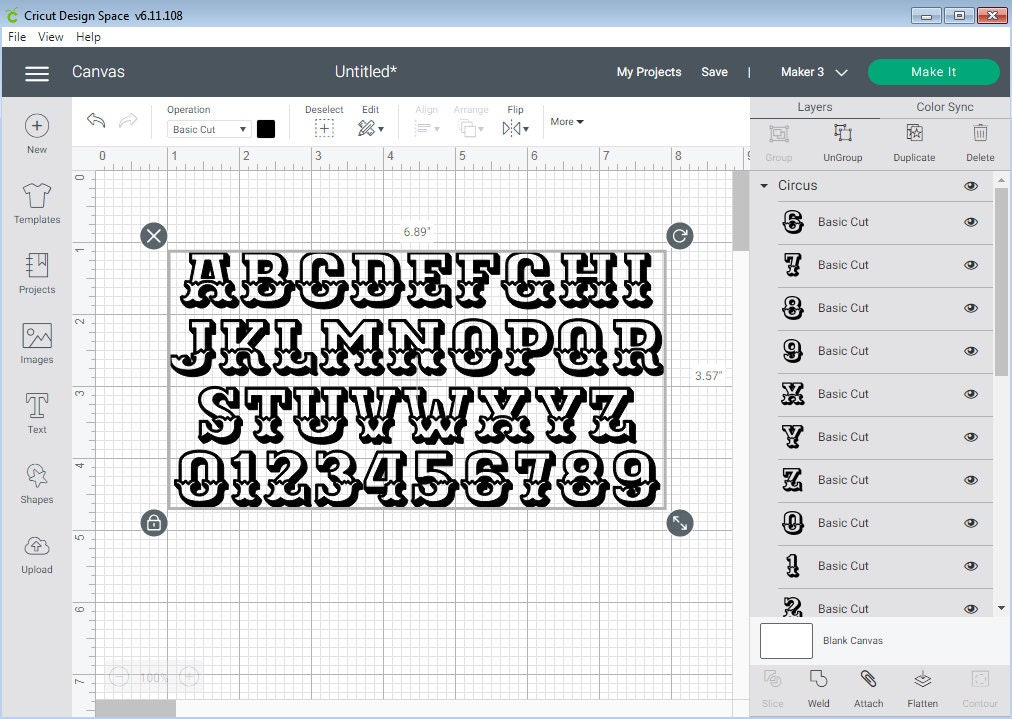Open the Maker 3 machine selector

tap(812, 72)
